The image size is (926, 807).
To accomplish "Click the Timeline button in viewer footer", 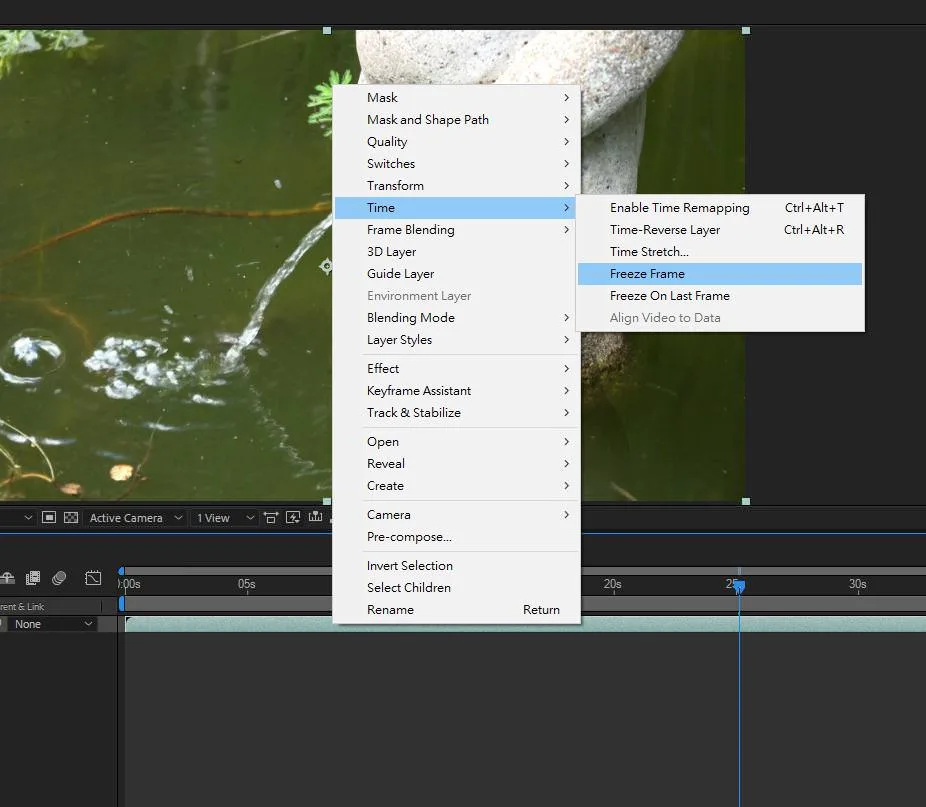I will [315, 518].
